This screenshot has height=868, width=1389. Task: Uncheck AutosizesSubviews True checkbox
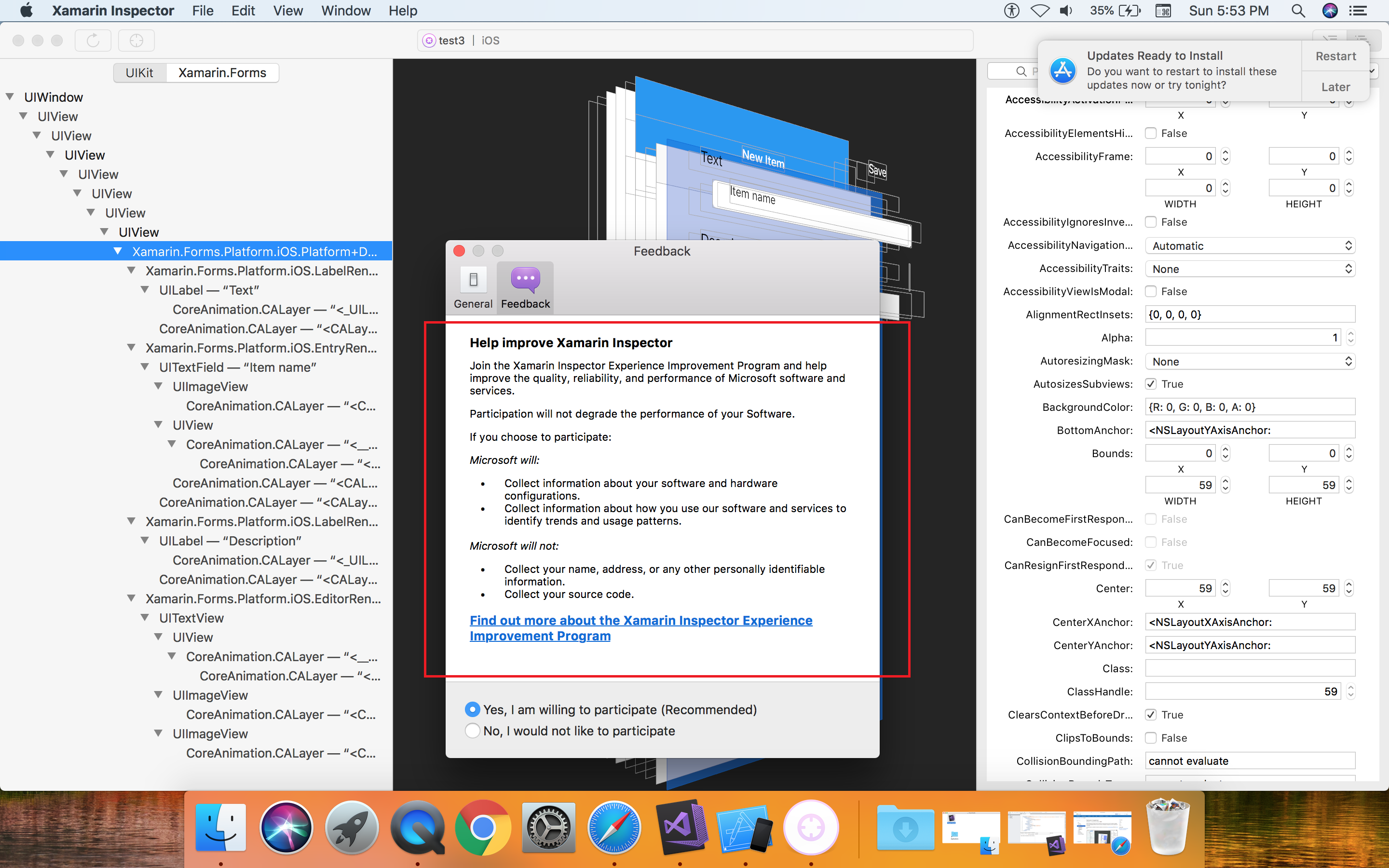1150,384
